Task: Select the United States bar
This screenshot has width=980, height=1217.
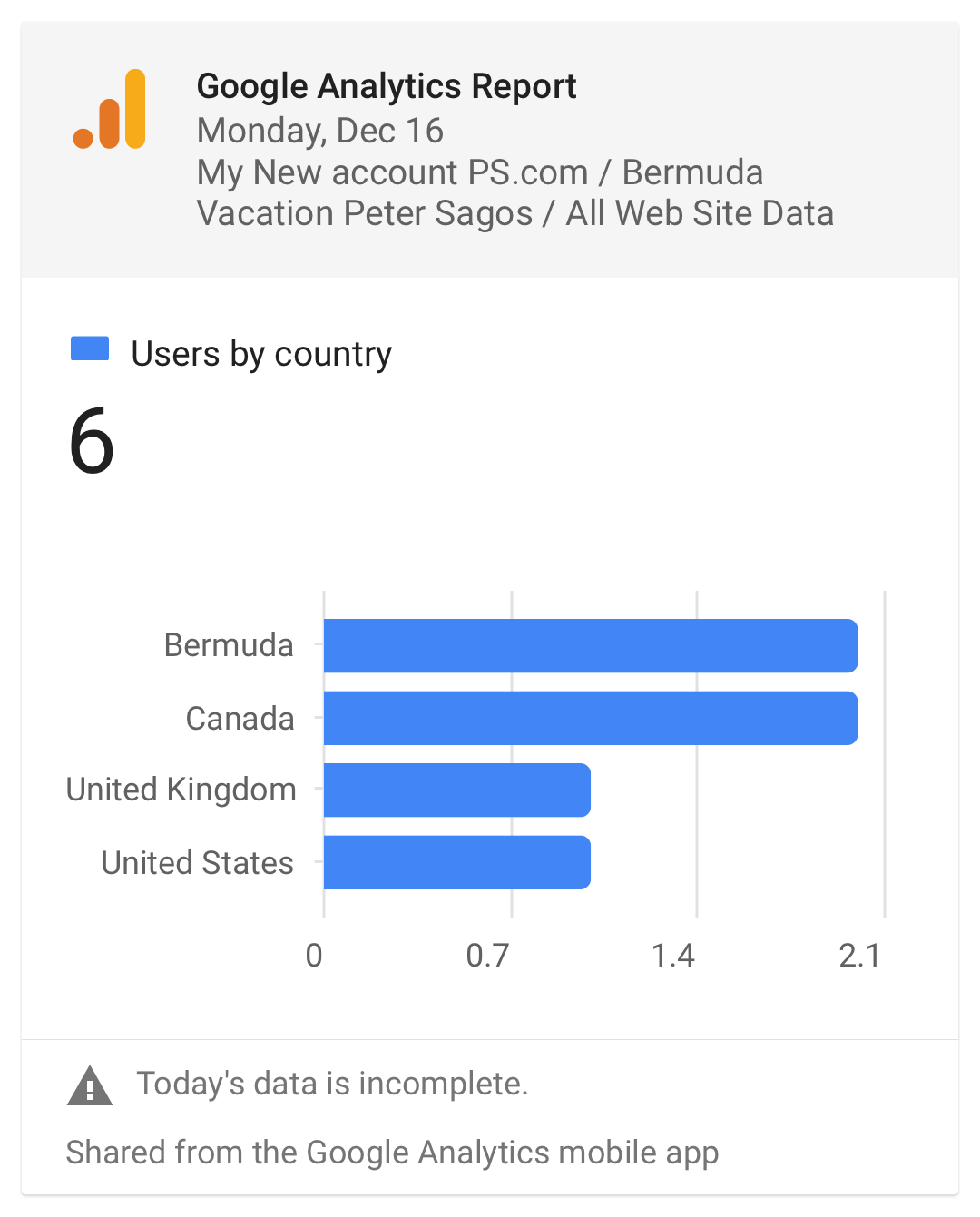Action: [457, 862]
